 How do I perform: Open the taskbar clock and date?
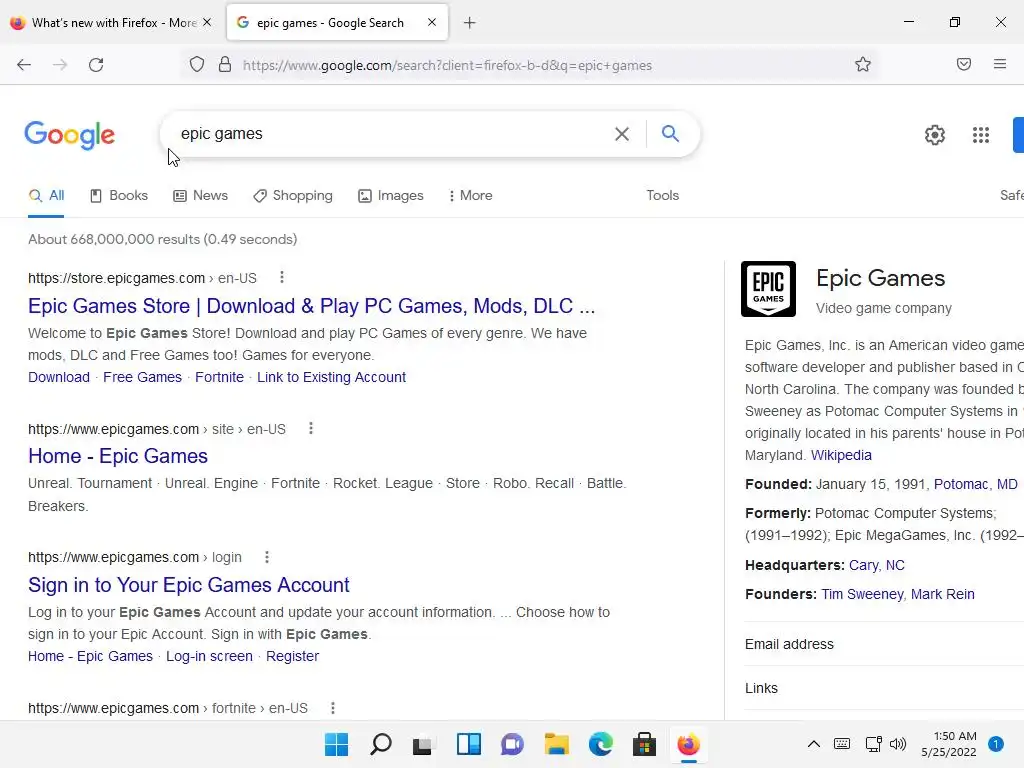pos(949,744)
